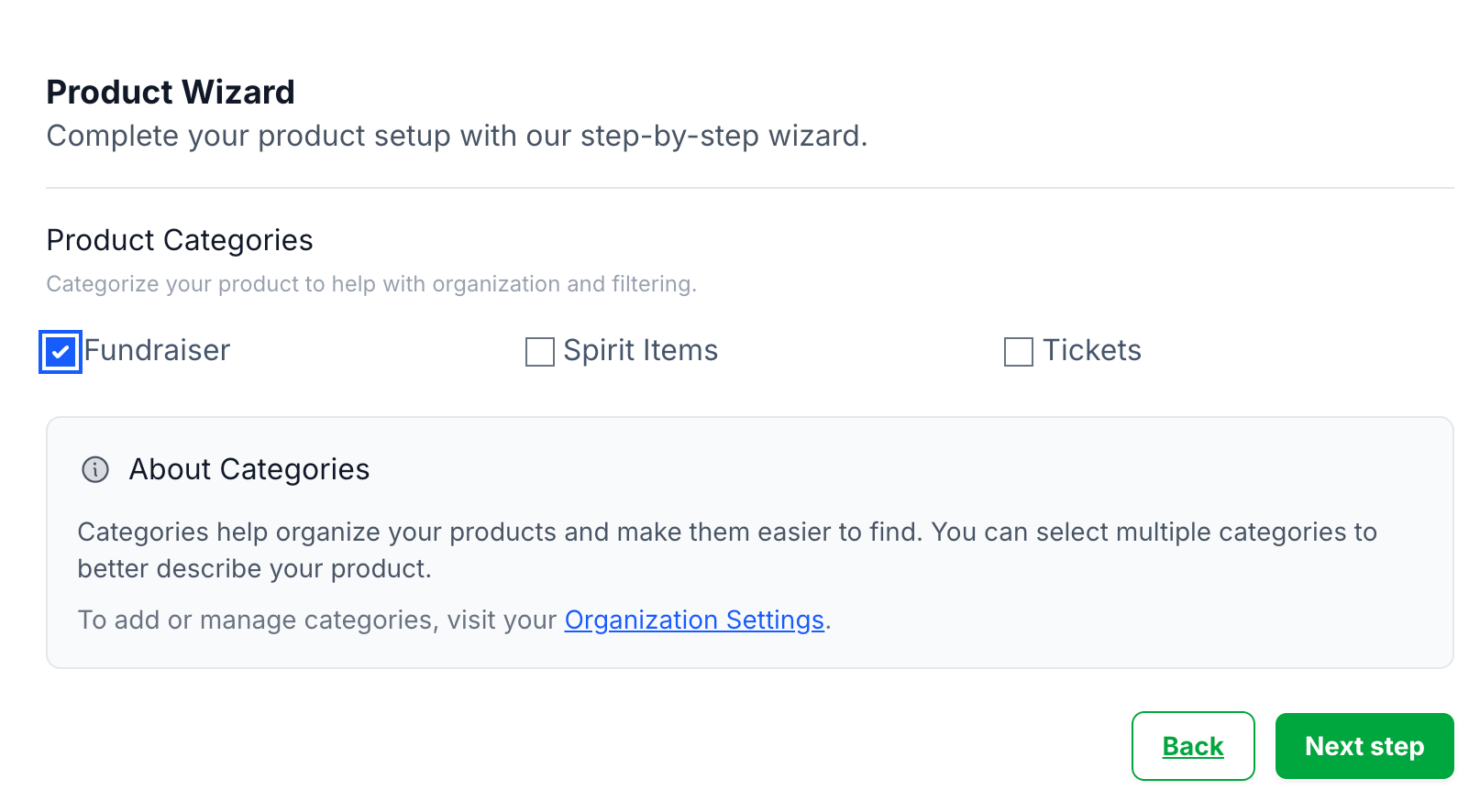Click the Tickets label text
This screenshot has height=812, width=1458.
[x=1091, y=351]
